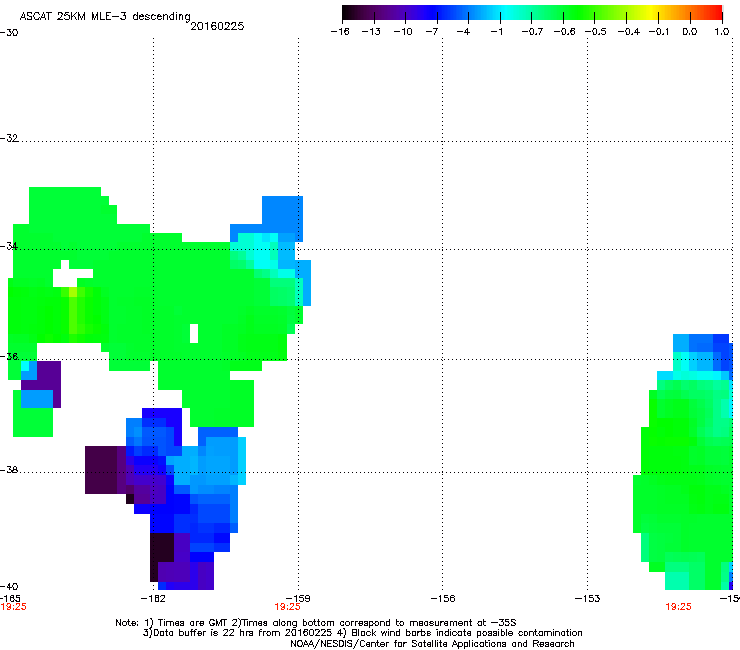Click the red "19:25" time below the -153 label
Image resolution: width=740 pixels, height=650 pixels.
678,607
